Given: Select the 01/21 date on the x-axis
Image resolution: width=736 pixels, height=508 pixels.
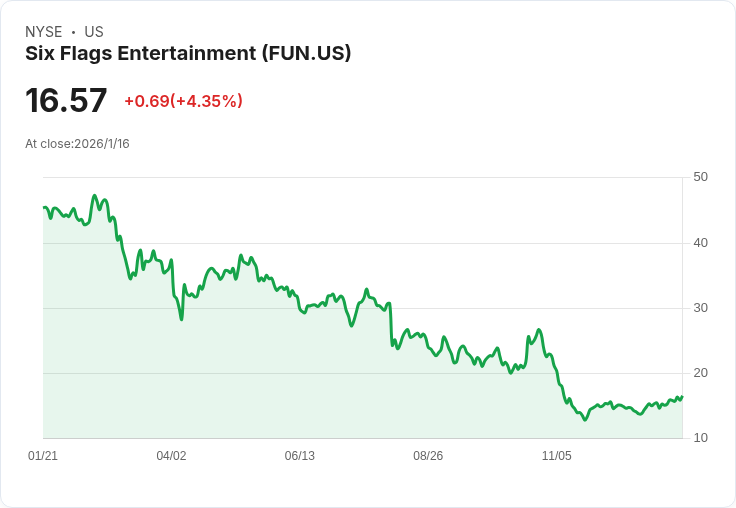Looking at the screenshot, I should tap(43, 456).
